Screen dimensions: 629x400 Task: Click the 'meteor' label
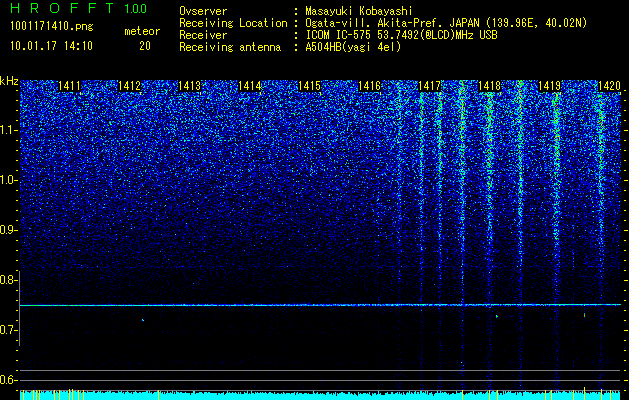(x=142, y=31)
